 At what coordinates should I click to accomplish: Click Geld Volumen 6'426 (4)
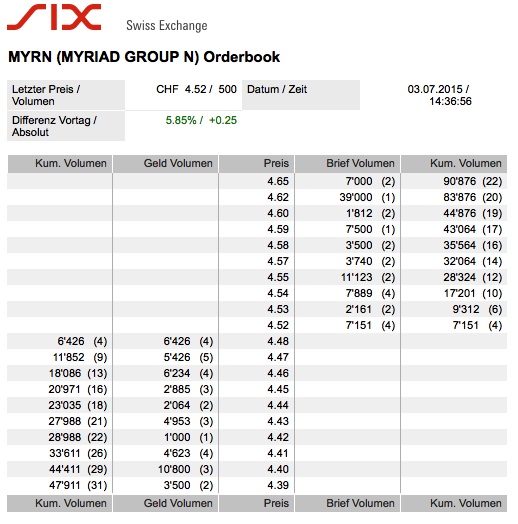(188, 341)
